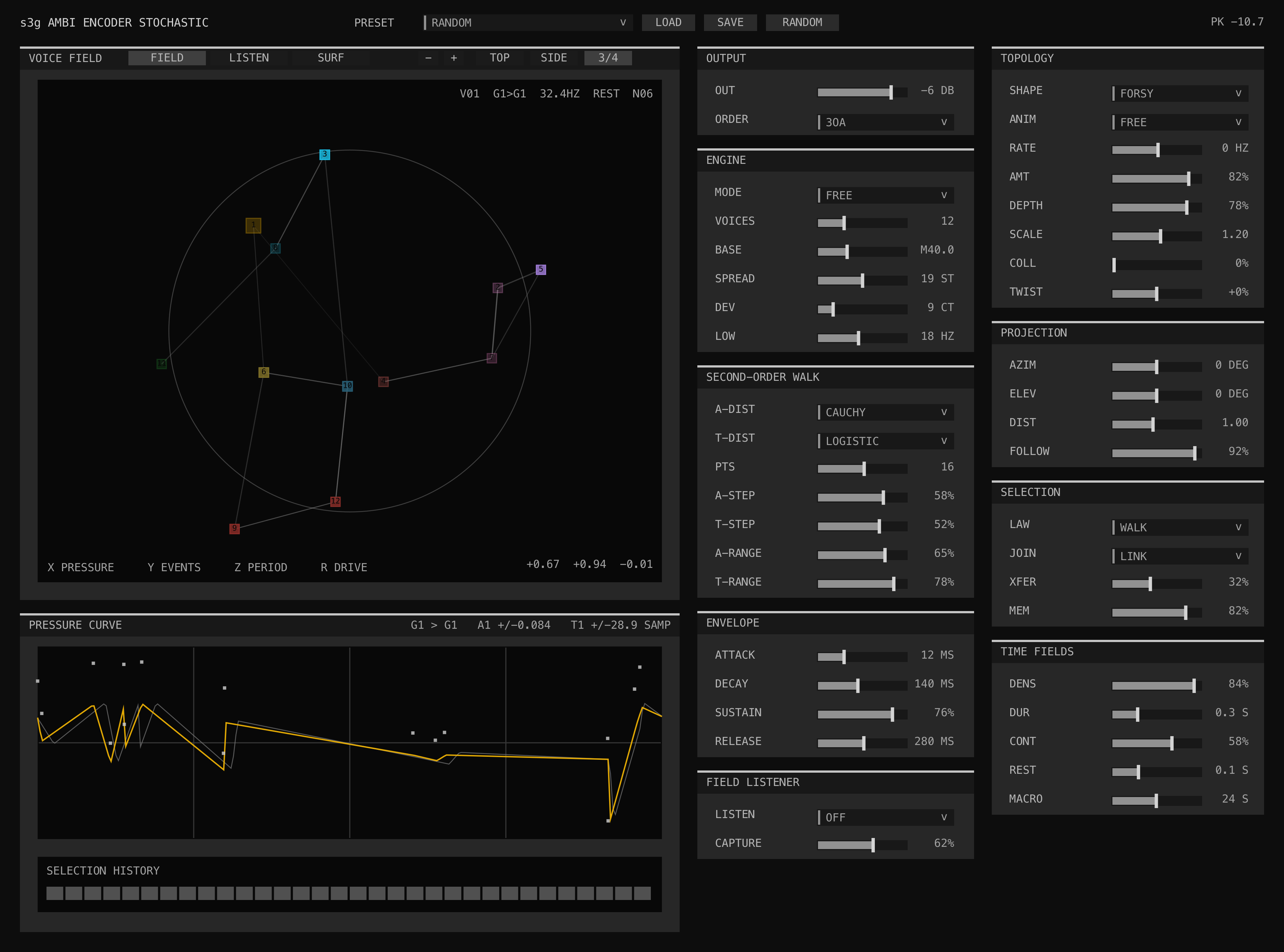
Task: Adjust the FOLLOW slider
Action: coord(1157,453)
